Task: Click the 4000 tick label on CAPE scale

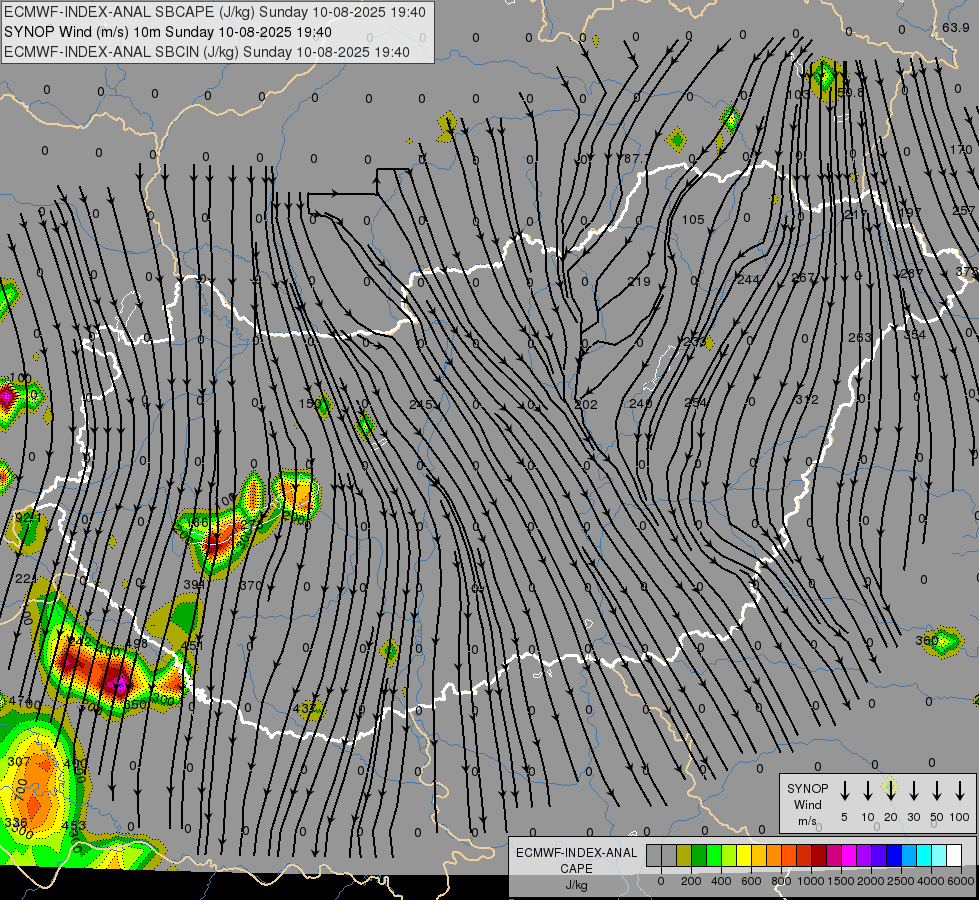Action: click(x=931, y=881)
